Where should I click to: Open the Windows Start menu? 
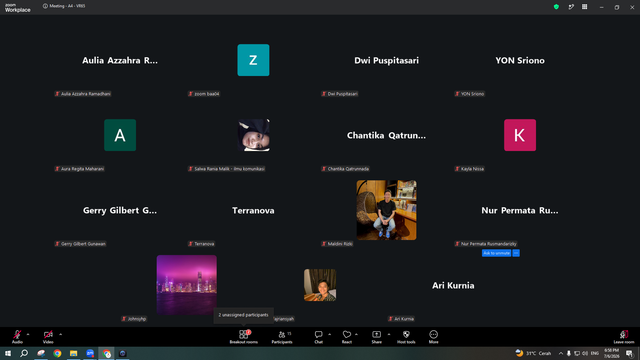click(x=8, y=353)
